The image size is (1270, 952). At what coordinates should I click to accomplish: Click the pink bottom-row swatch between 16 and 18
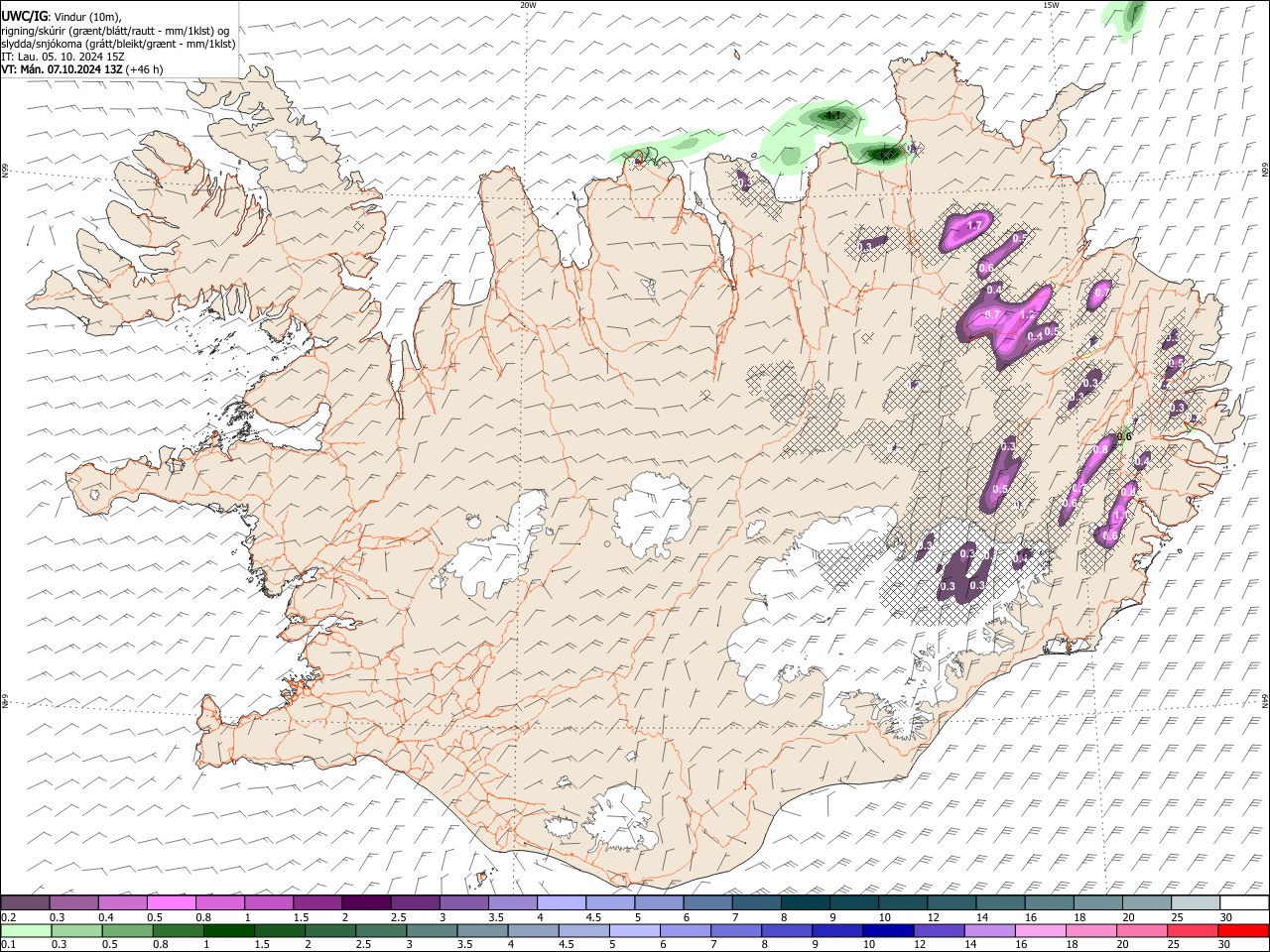tap(1041, 931)
